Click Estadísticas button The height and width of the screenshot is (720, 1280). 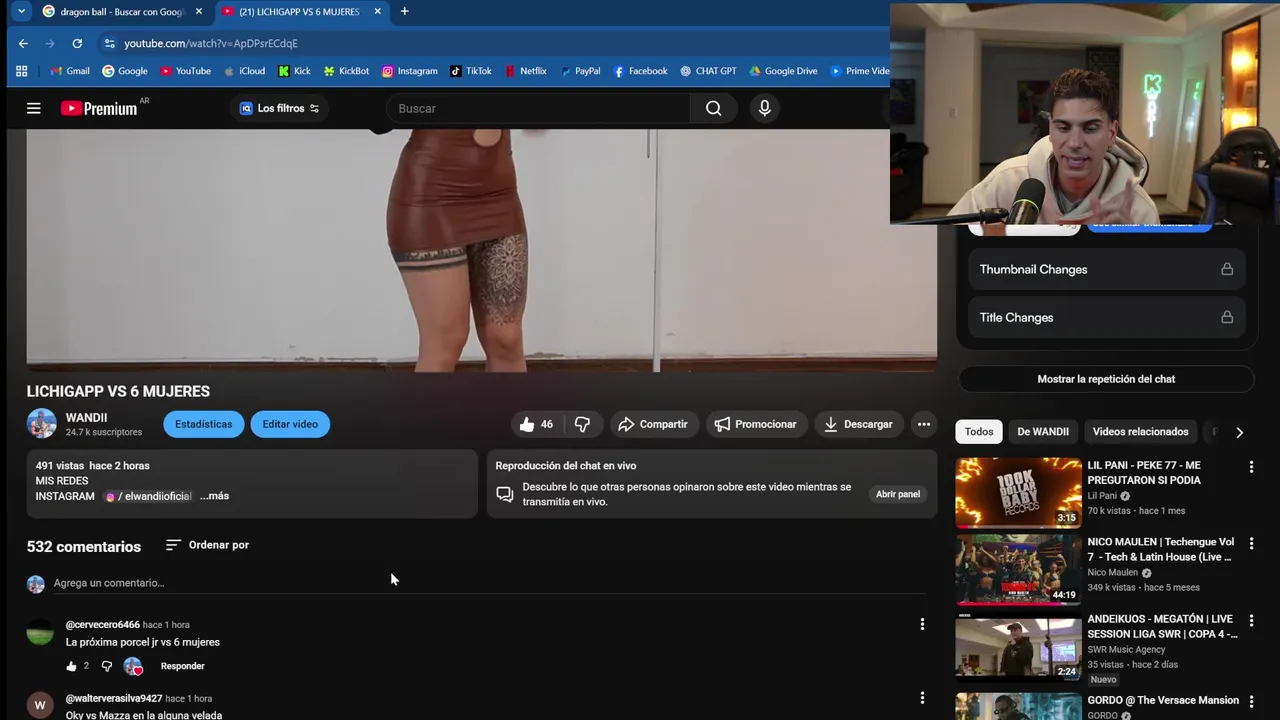tap(203, 424)
